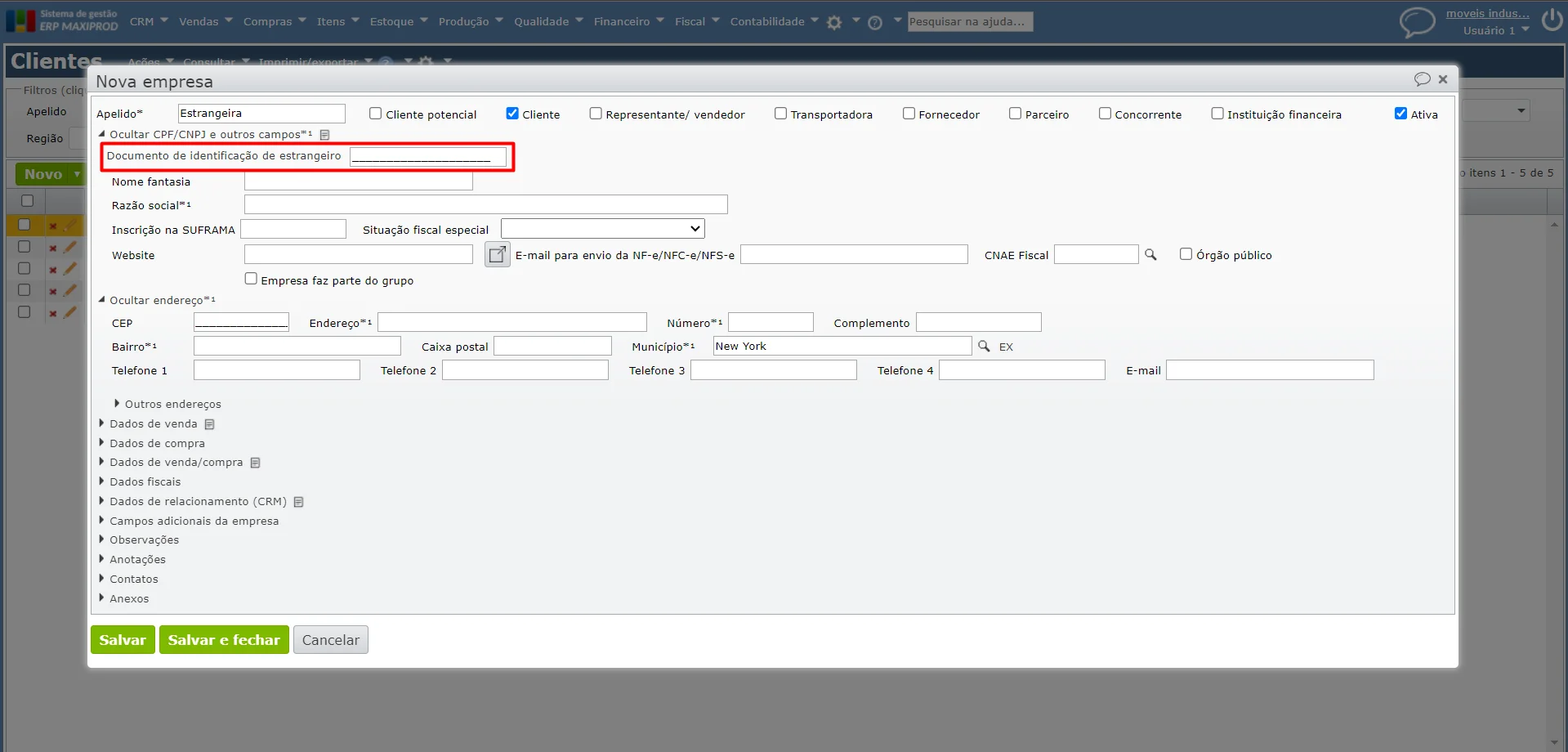Click the ERP MAXIPROD logo
1568x752 pixels.
coord(62,20)
